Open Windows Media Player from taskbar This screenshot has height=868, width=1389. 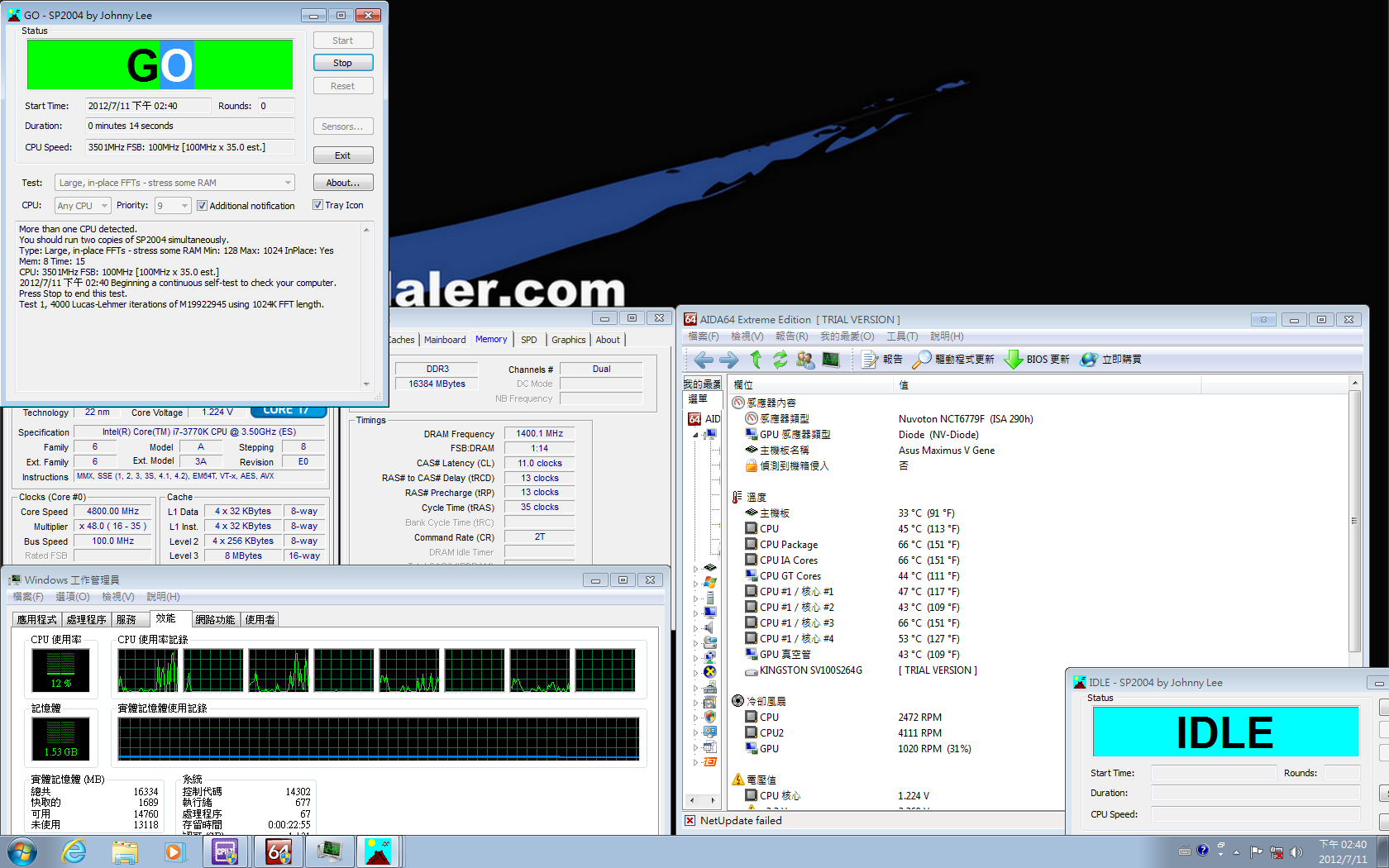click(174, 851)
